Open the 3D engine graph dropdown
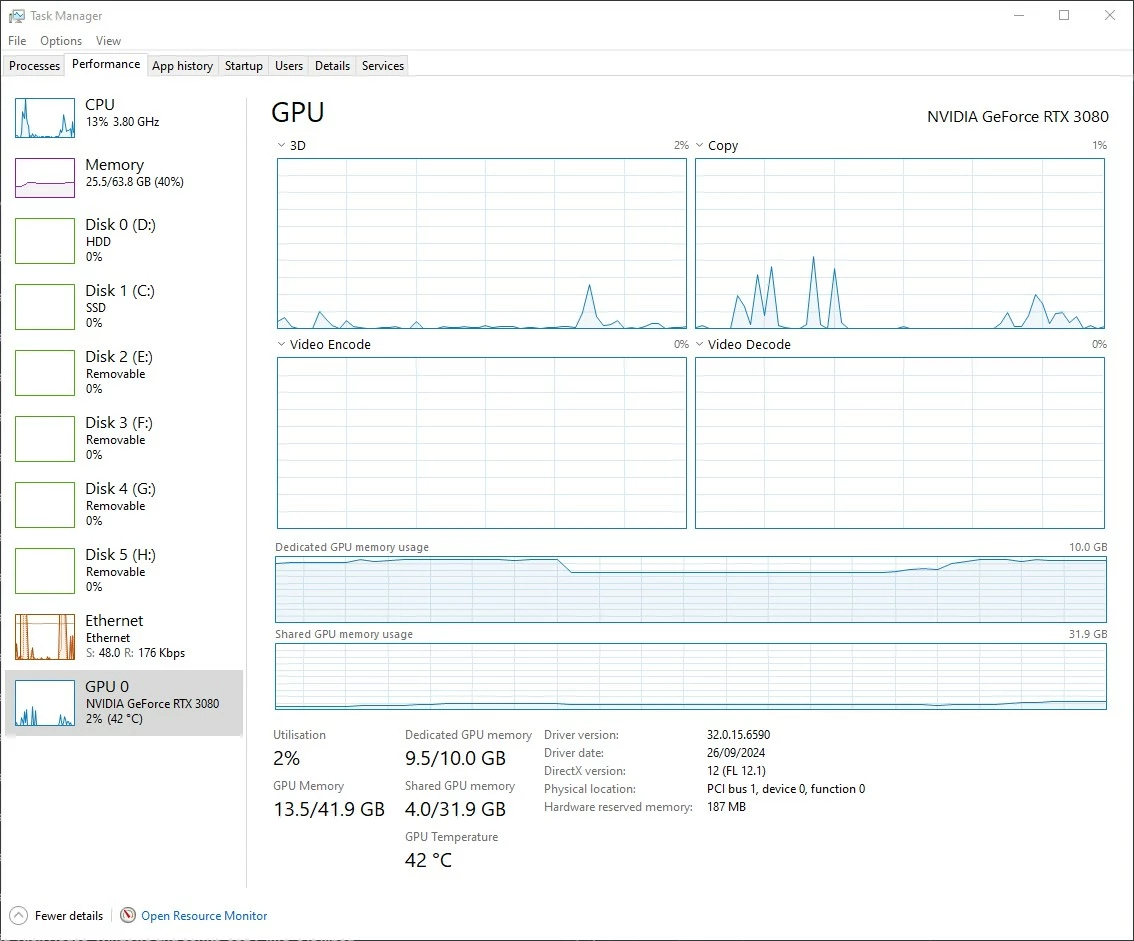 [281, 145]
